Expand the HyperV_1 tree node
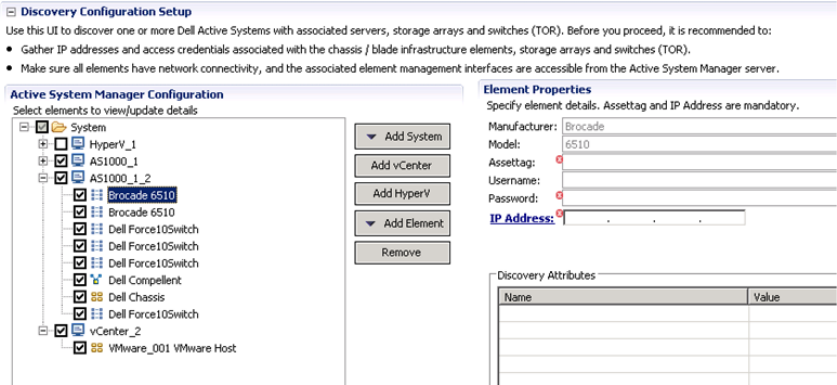 (x=43, y=145)
